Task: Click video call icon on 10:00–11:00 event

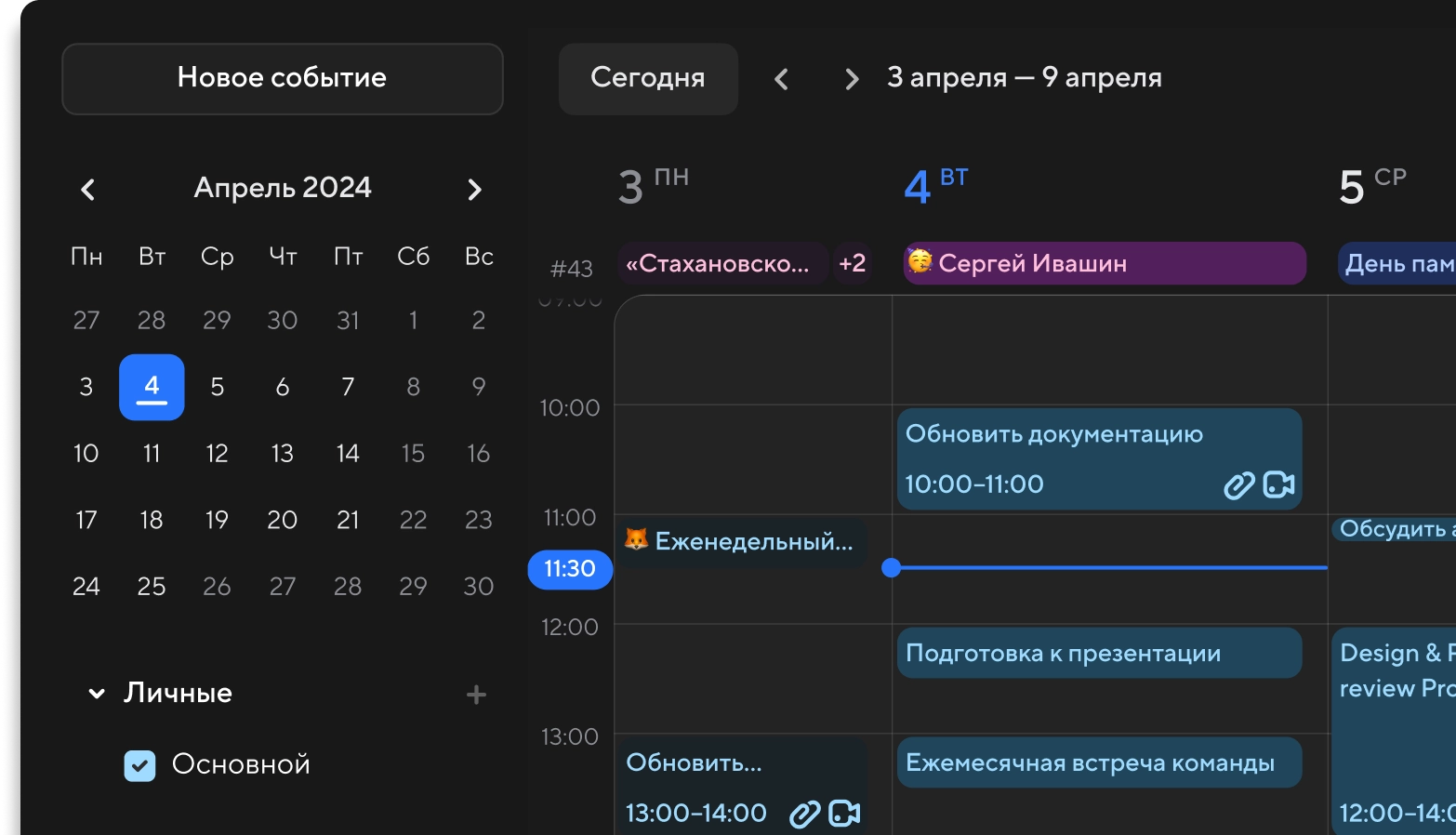Action: tap(1279, 484)
